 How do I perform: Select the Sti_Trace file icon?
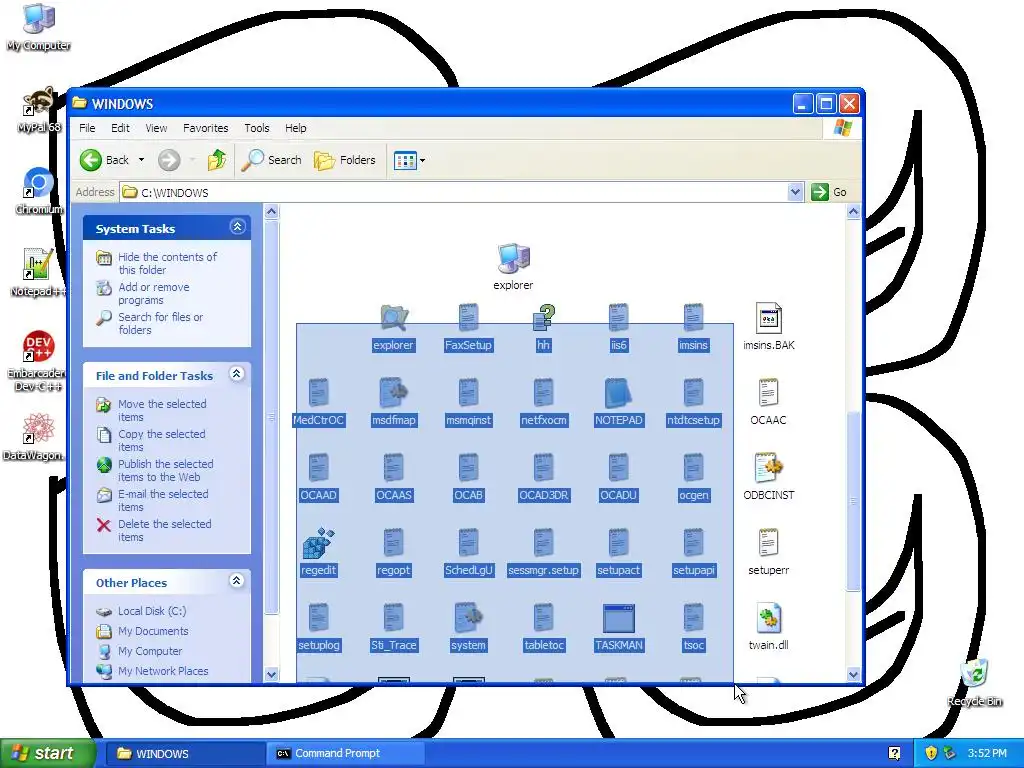click(x=393, y=618)
